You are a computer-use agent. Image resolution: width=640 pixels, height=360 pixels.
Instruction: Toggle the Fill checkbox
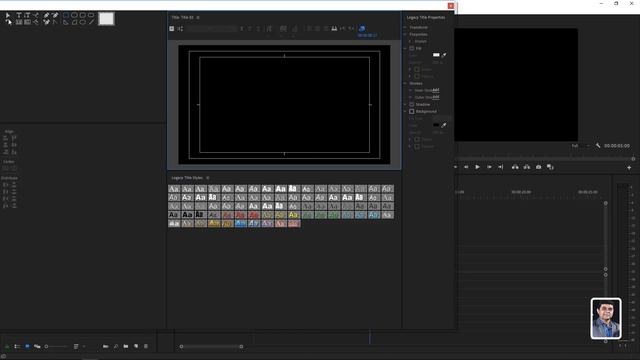pyautogui.click(x=412, y=48)
